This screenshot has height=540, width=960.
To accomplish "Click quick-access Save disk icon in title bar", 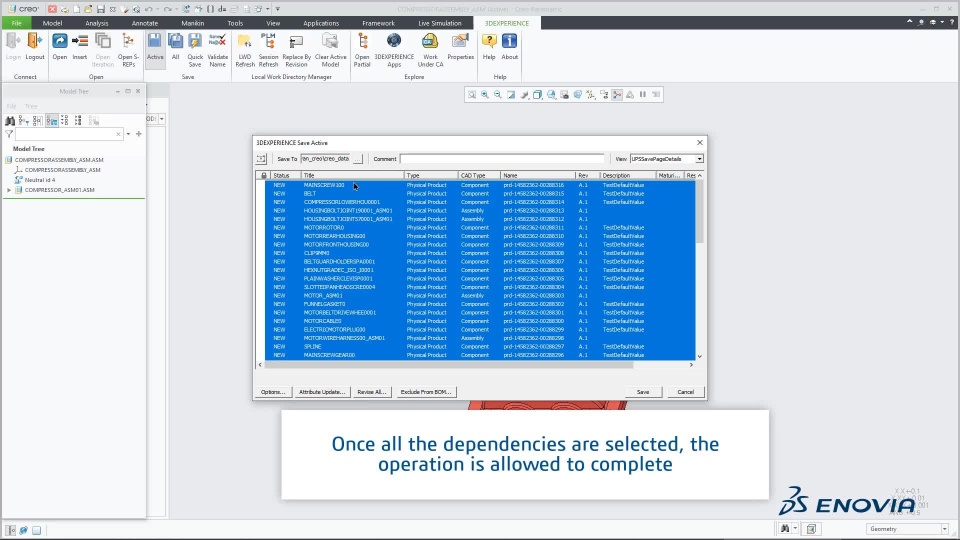I will (x=100, y=9).
